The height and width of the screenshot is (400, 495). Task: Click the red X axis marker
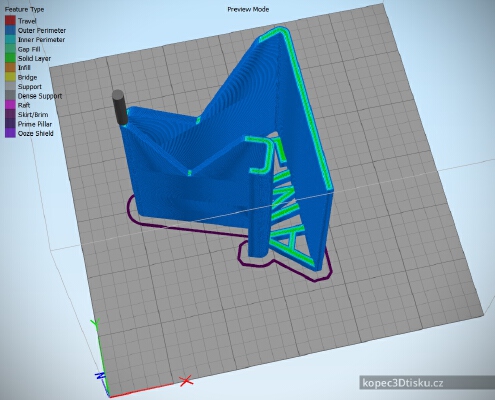[x=186, y=380]
